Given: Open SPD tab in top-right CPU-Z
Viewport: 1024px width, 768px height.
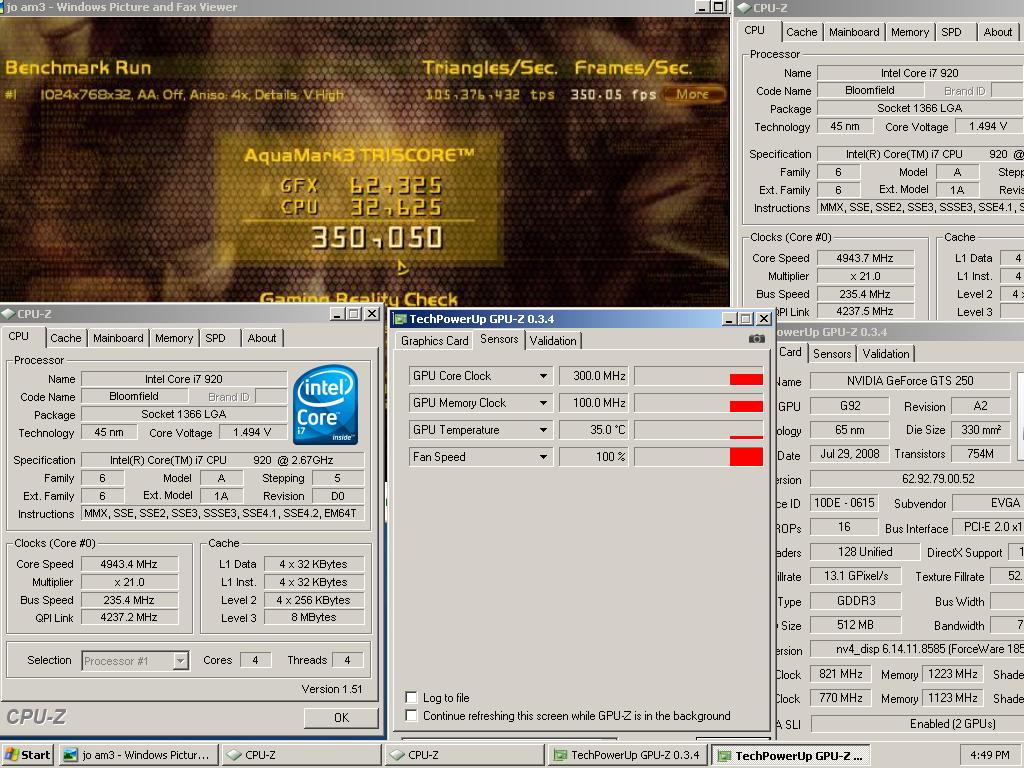Looking at the screenshot, I should [952, 32].
